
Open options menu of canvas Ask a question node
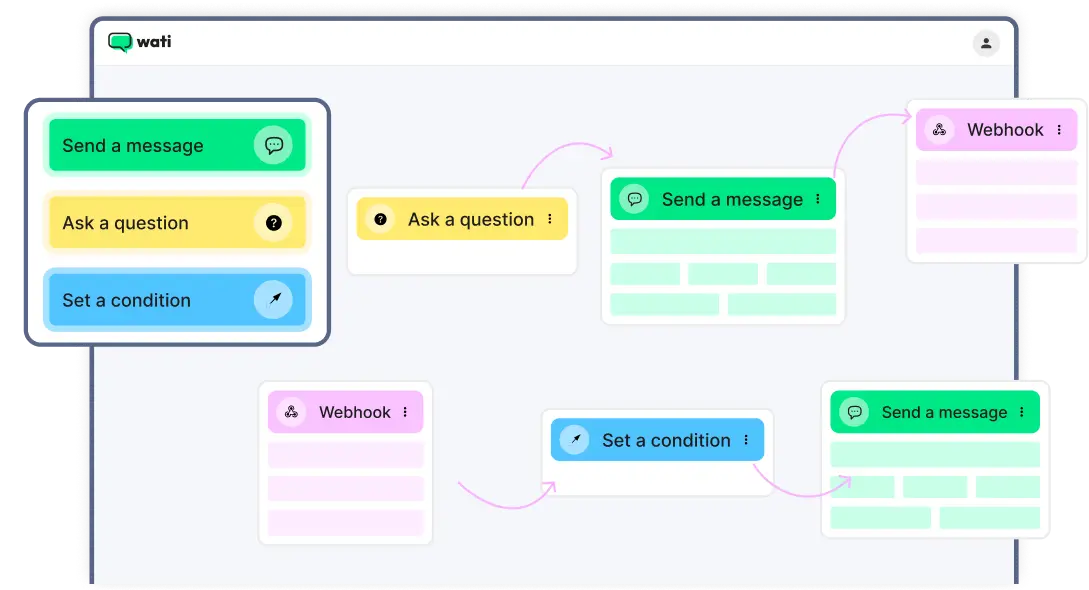click(550, 219)
